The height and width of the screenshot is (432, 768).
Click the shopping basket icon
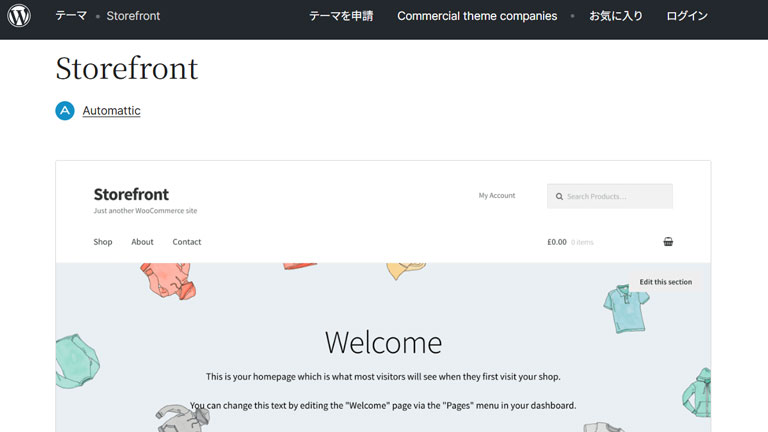(668, 241)
